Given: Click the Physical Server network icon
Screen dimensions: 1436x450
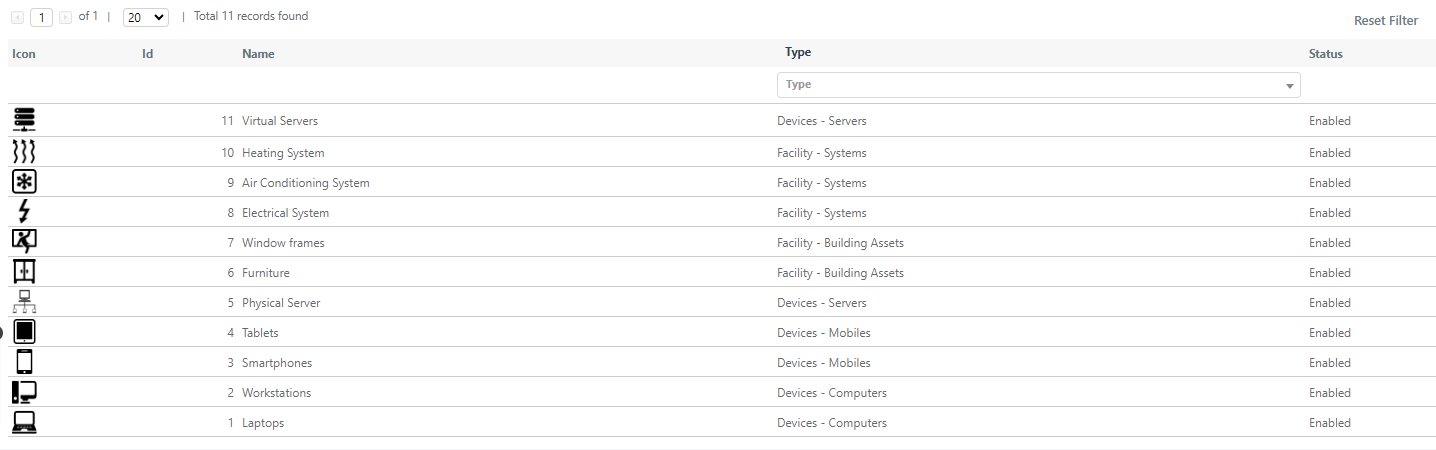Looking at the screenshot, I should point(24,302).
